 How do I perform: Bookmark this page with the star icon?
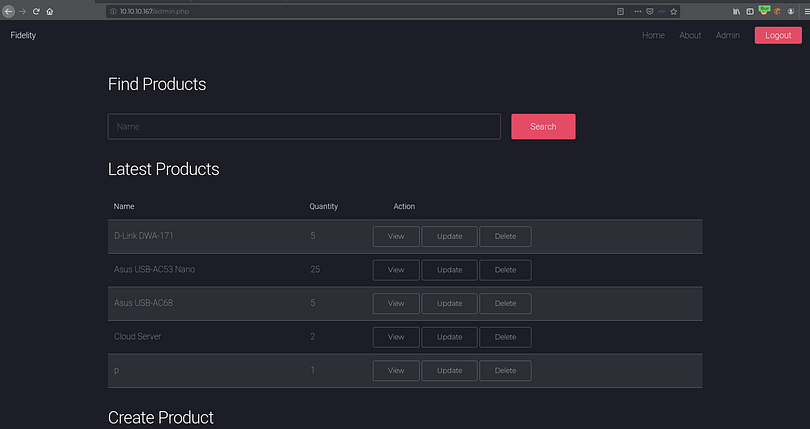[674, 11]
